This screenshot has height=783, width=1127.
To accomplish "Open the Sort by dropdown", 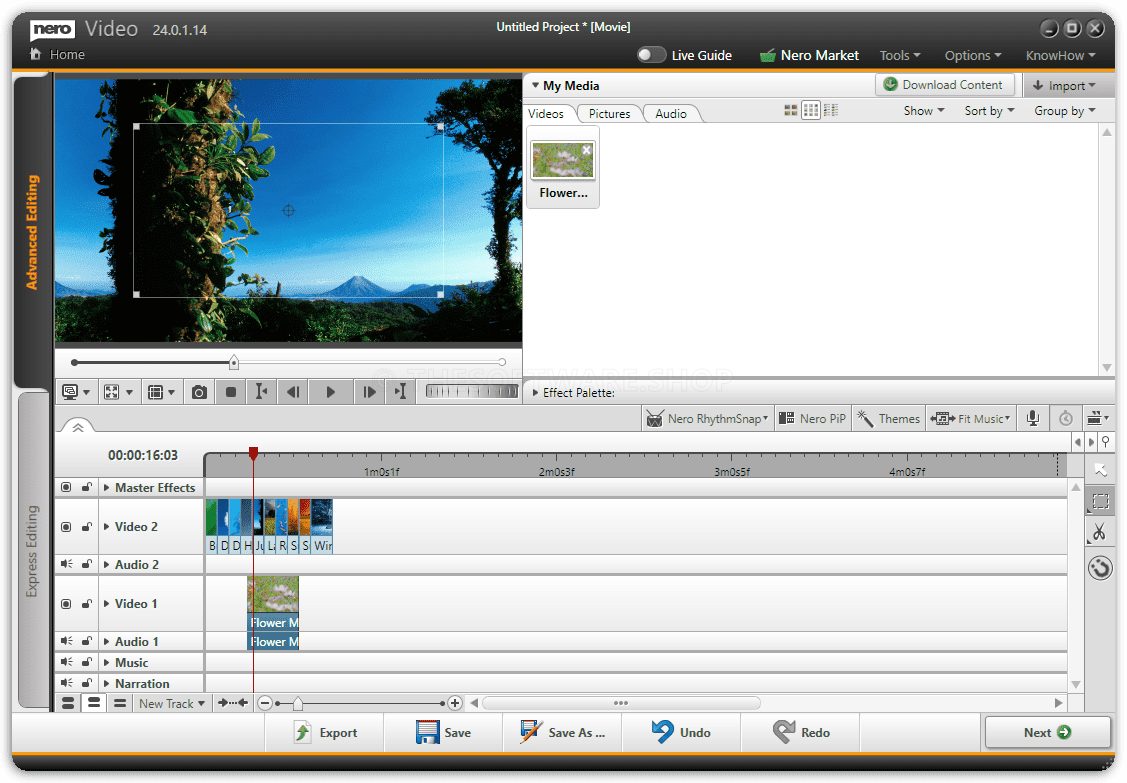I will [x=990, y=111].
